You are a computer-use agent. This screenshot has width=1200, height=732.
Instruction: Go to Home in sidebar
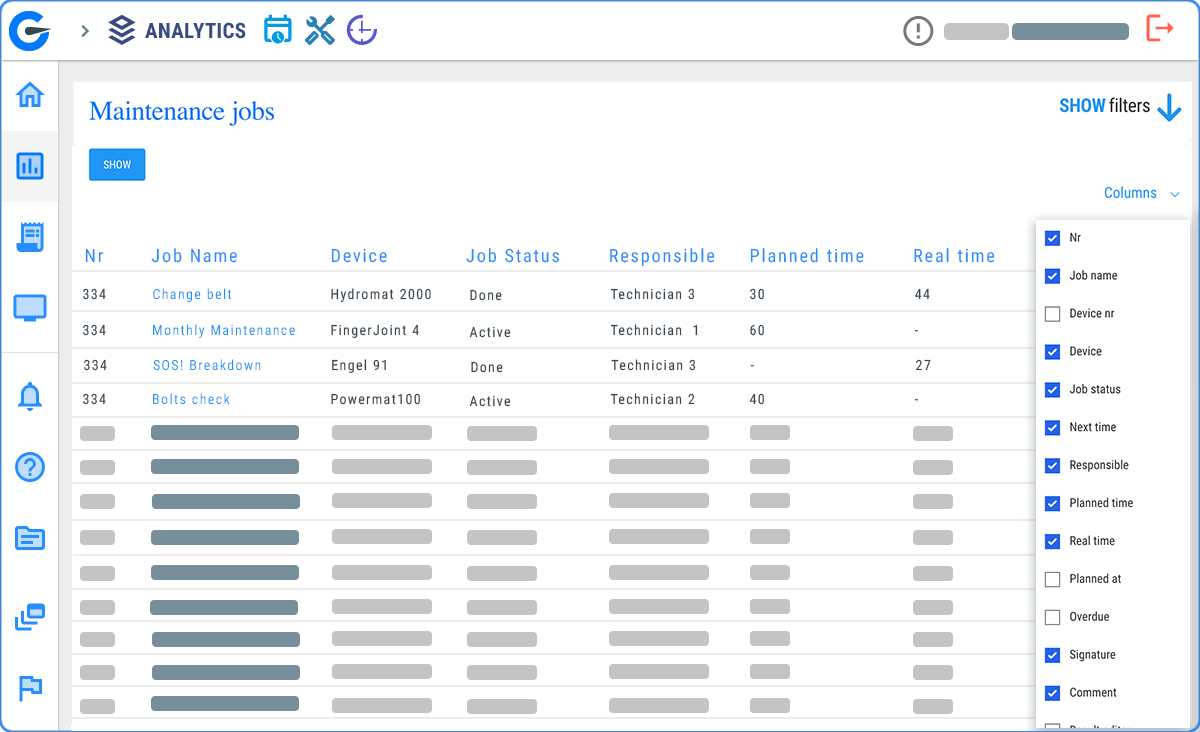click(30, 96)
